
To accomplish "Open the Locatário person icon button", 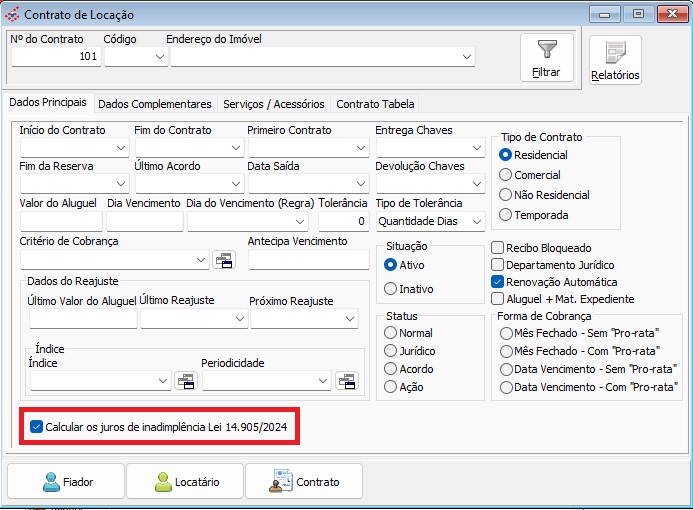I will (185, 481).
